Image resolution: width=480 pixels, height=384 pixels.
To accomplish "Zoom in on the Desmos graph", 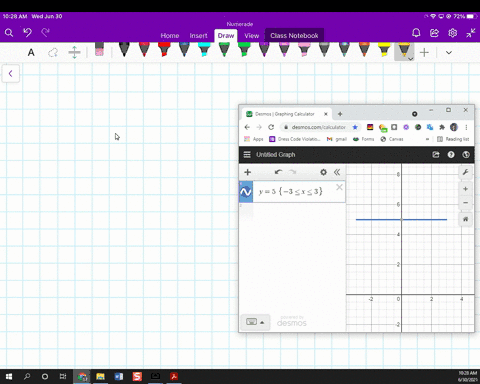I will (466, 189).
